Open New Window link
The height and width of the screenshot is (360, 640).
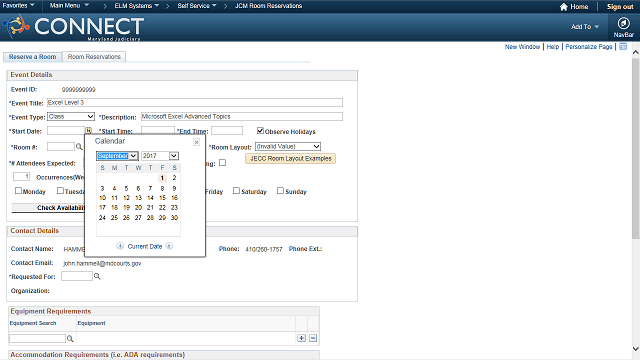click(x=522, y=47)
